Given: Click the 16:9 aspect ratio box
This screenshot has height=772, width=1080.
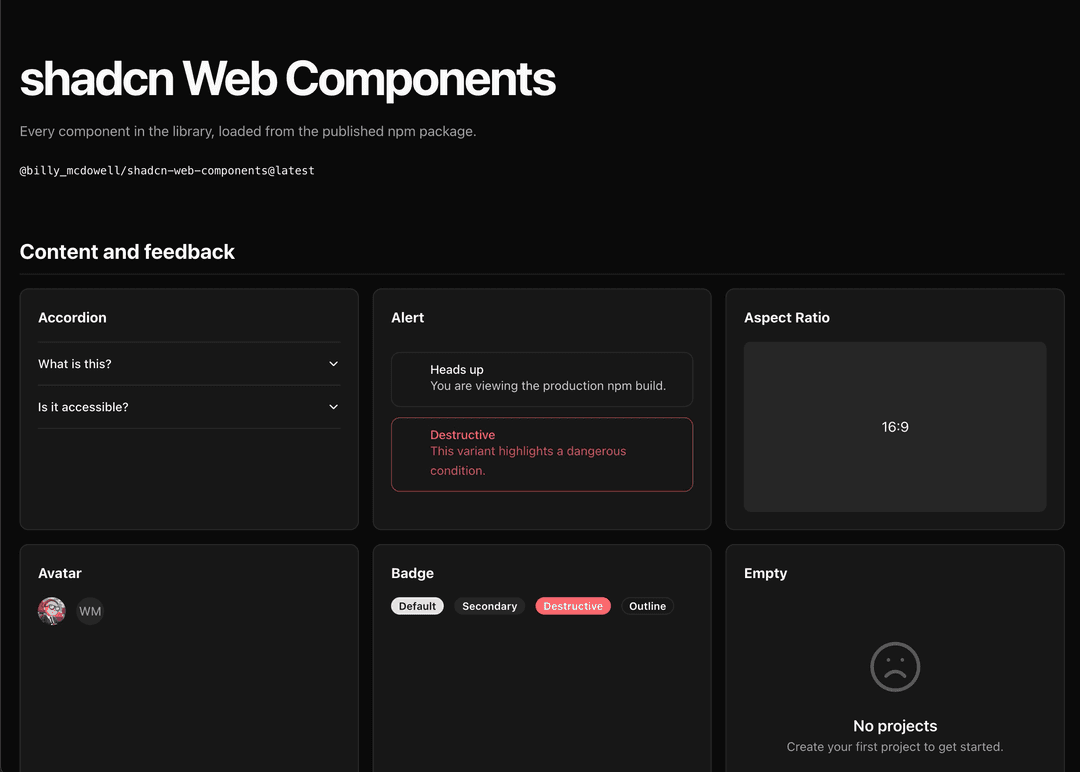Looking at the screenshot, I should (x=895, y=427).
